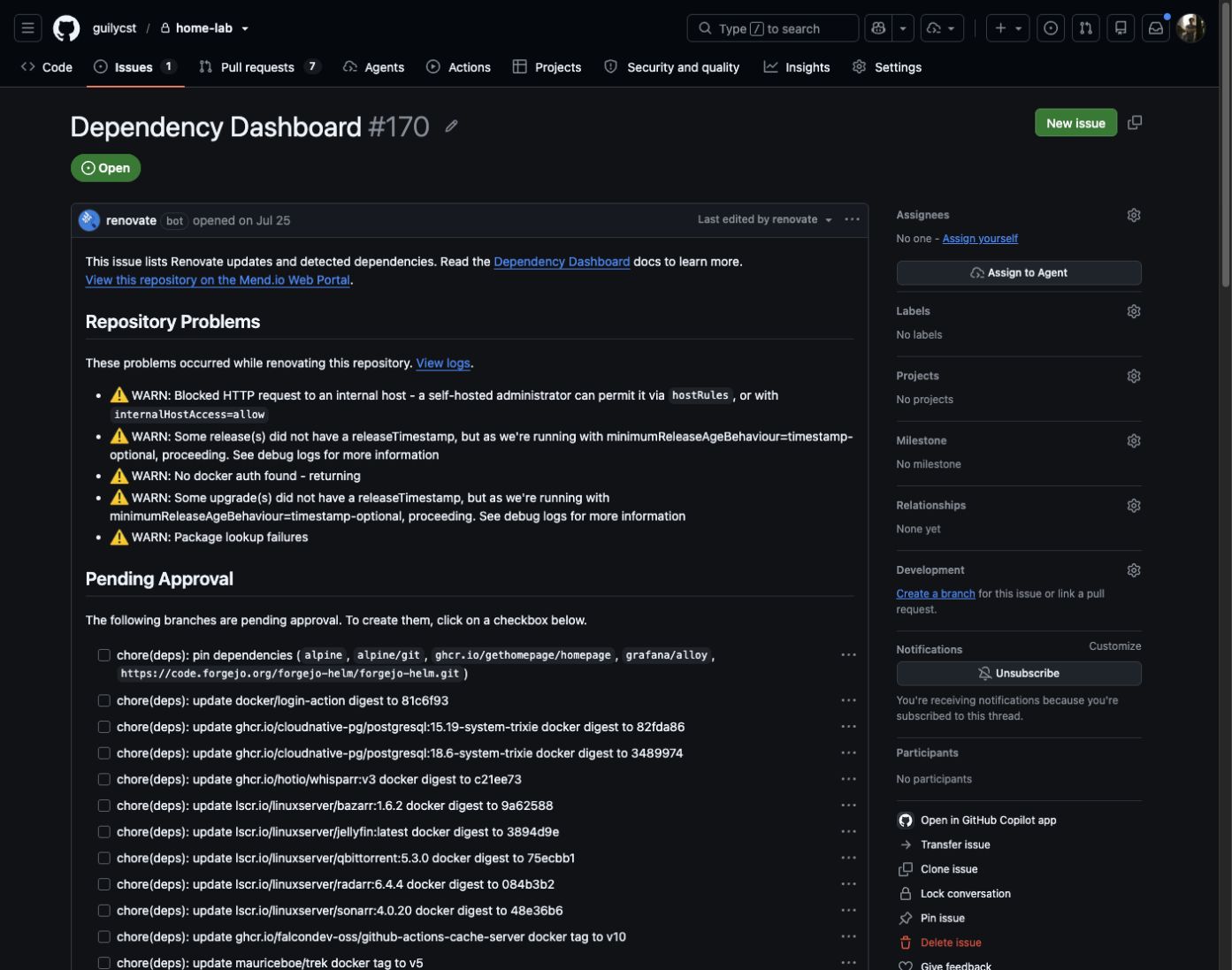Open the Projects gear settings

click(x=1134, y=376)
